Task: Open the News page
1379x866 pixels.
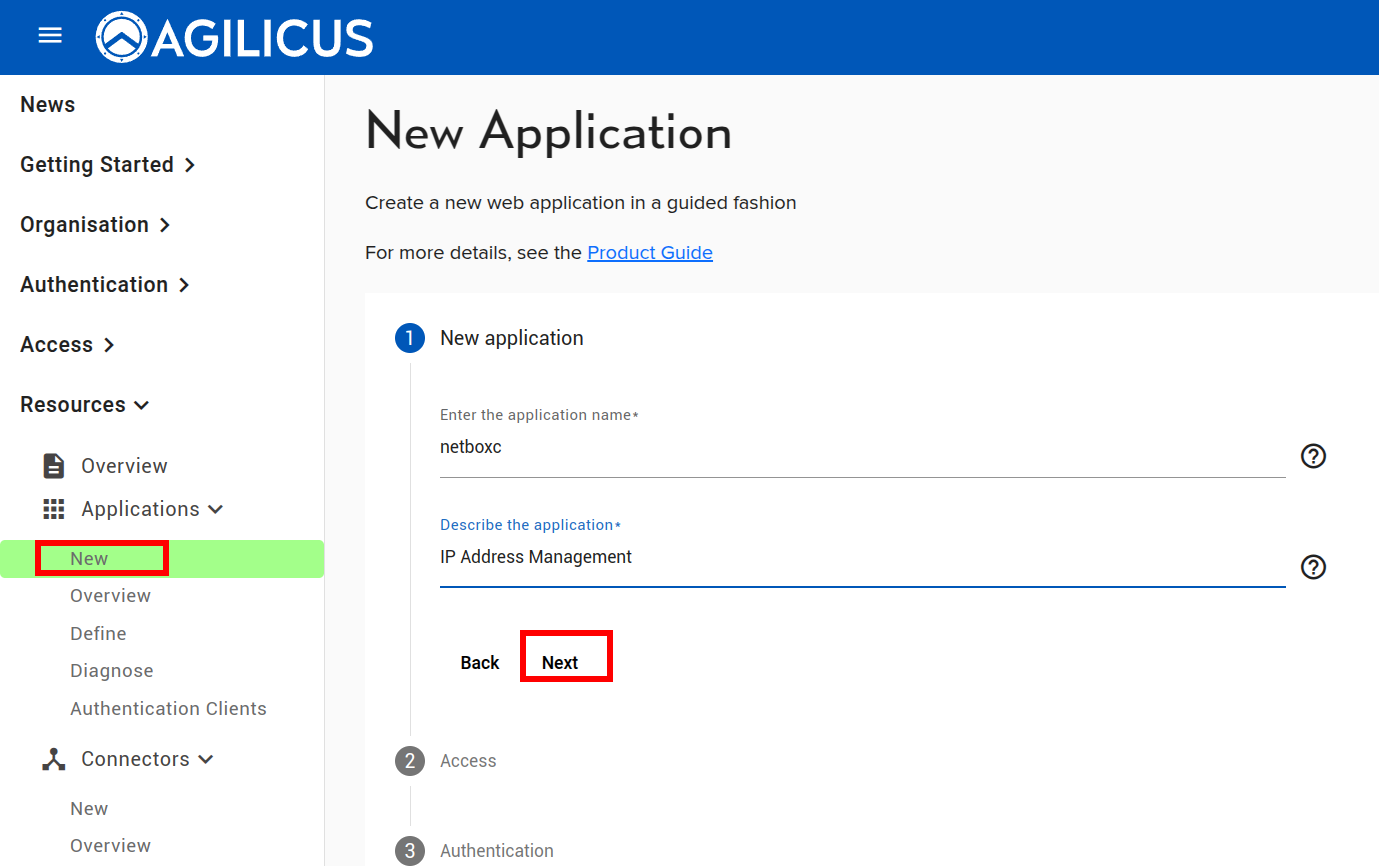Action: point(47,104)
